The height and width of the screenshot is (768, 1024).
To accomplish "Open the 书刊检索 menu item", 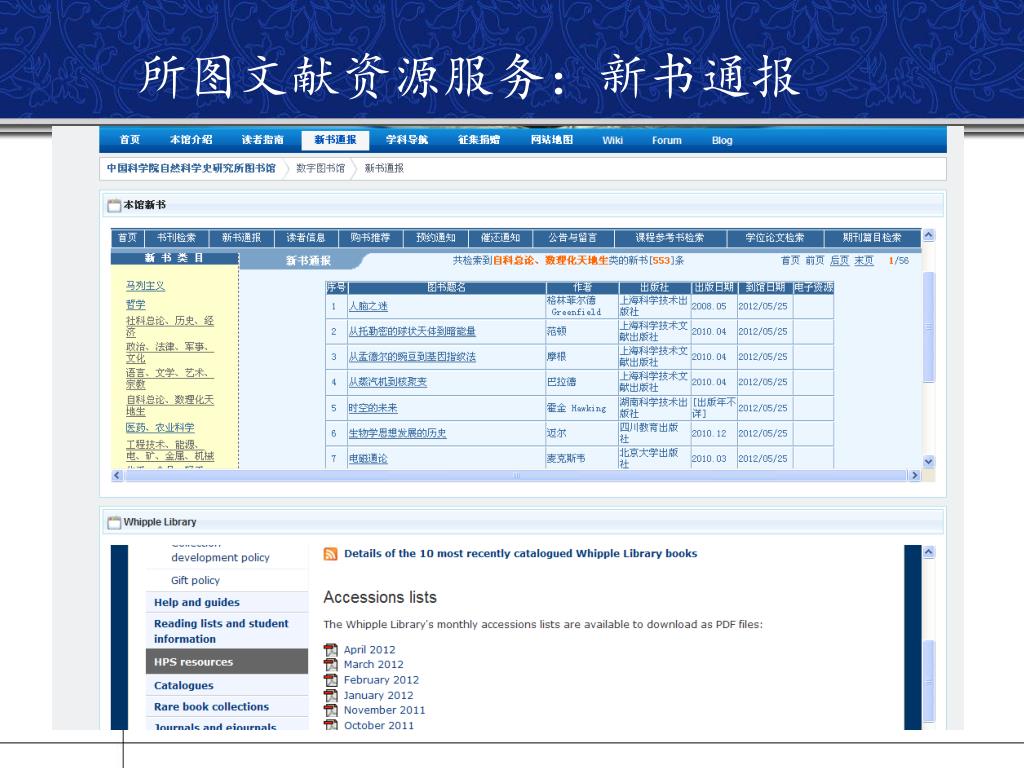I will [176, 238].
